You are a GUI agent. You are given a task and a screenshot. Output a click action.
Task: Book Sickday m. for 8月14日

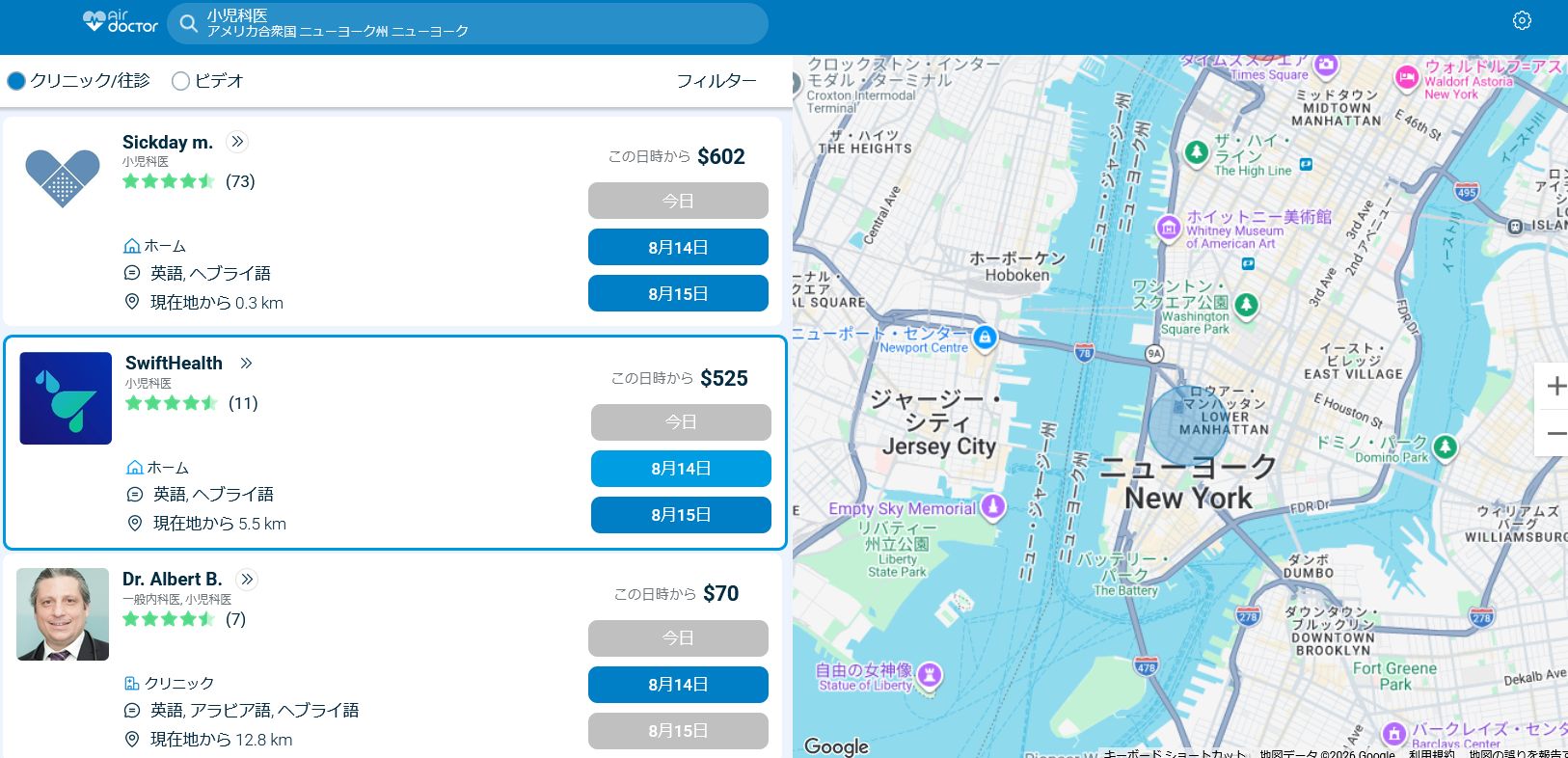[x=678, y=247]
